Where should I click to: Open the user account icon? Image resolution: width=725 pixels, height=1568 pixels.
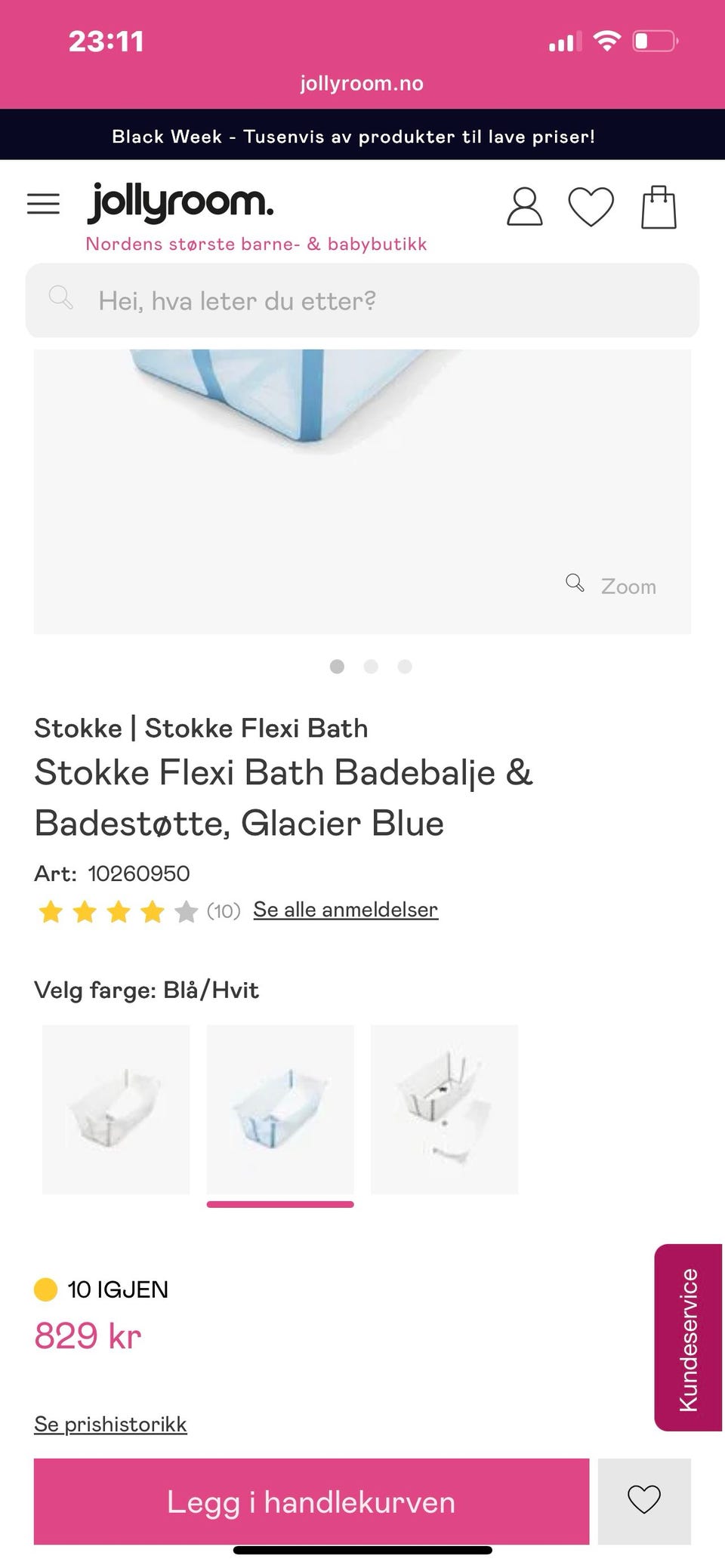pos(524,207)
